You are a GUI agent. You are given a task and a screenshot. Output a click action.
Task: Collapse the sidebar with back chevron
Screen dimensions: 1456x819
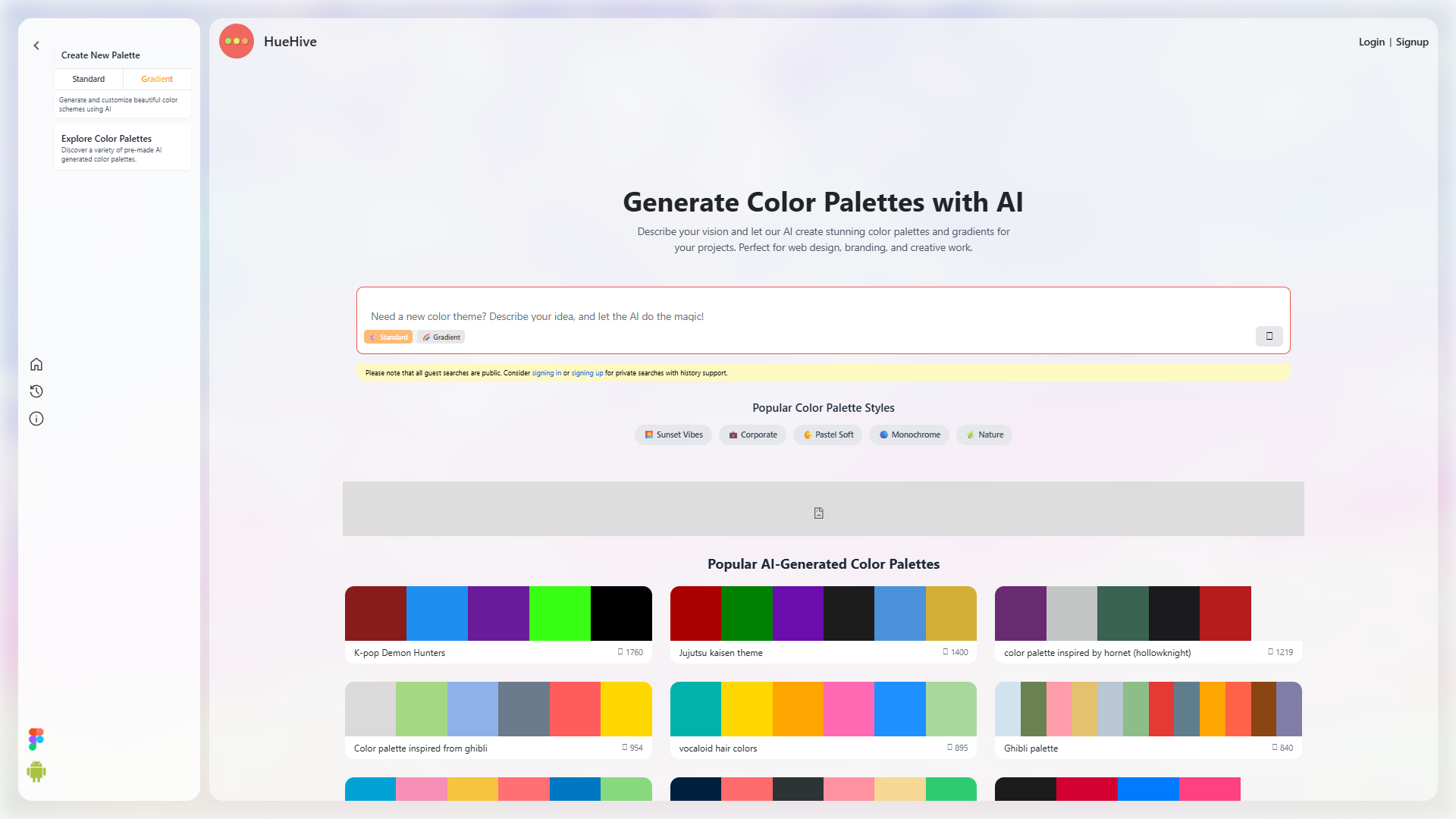click(x=36, y=45)
